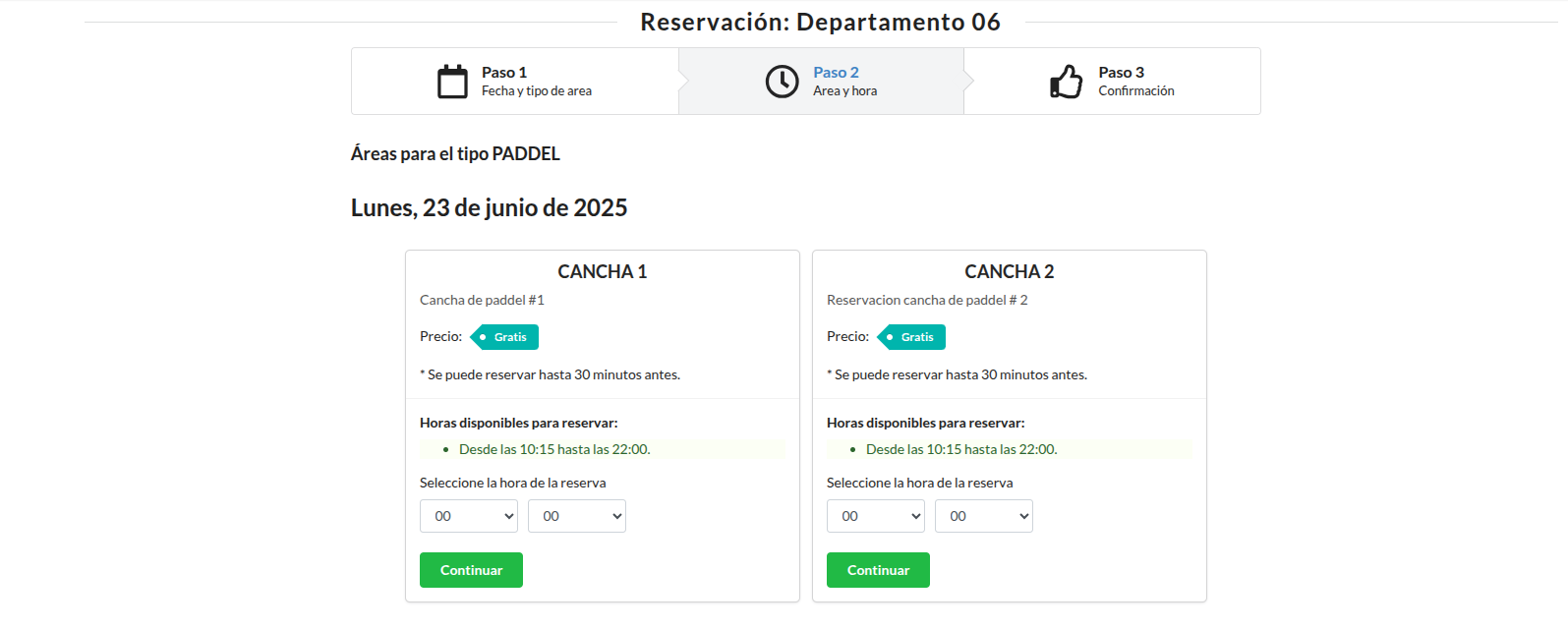Select the Paso 2 Area y hora step

coord(844,81)
